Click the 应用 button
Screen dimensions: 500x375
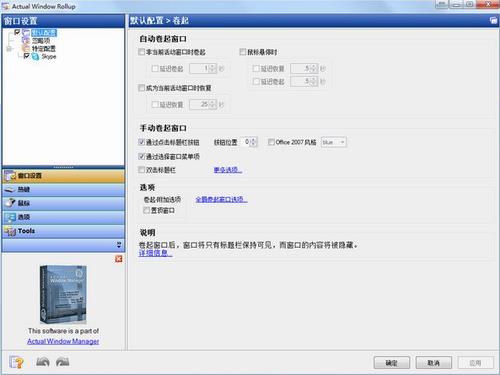tap(476, 362)
